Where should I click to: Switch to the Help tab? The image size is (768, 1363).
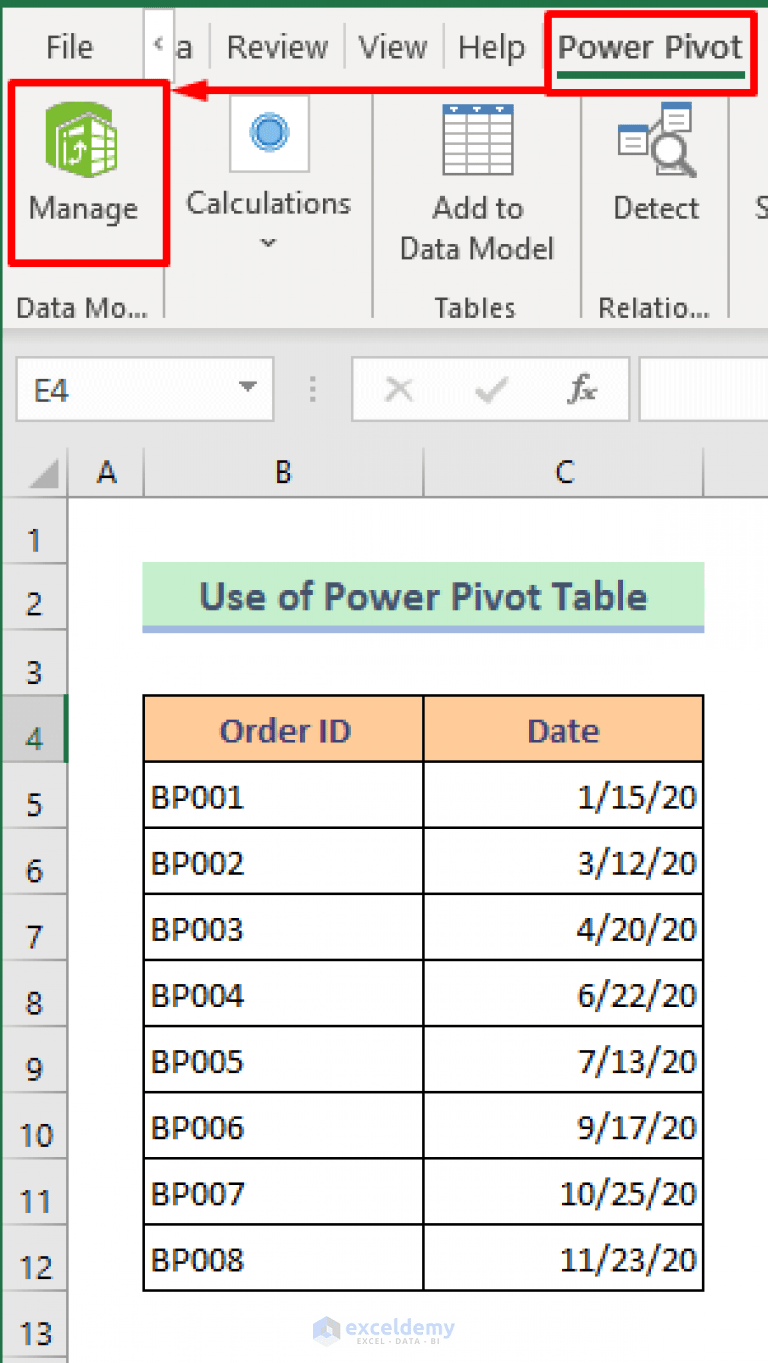(x=491, y=46)
